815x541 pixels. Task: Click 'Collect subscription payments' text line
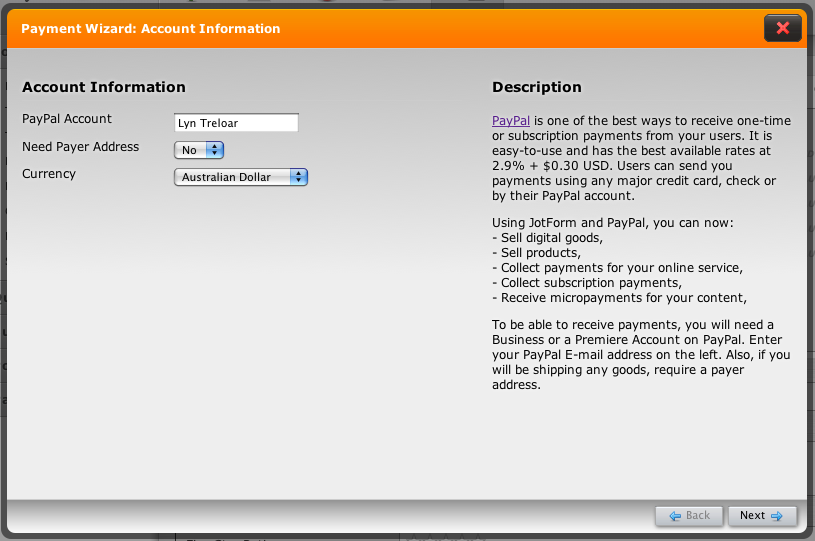click(587, 283)
